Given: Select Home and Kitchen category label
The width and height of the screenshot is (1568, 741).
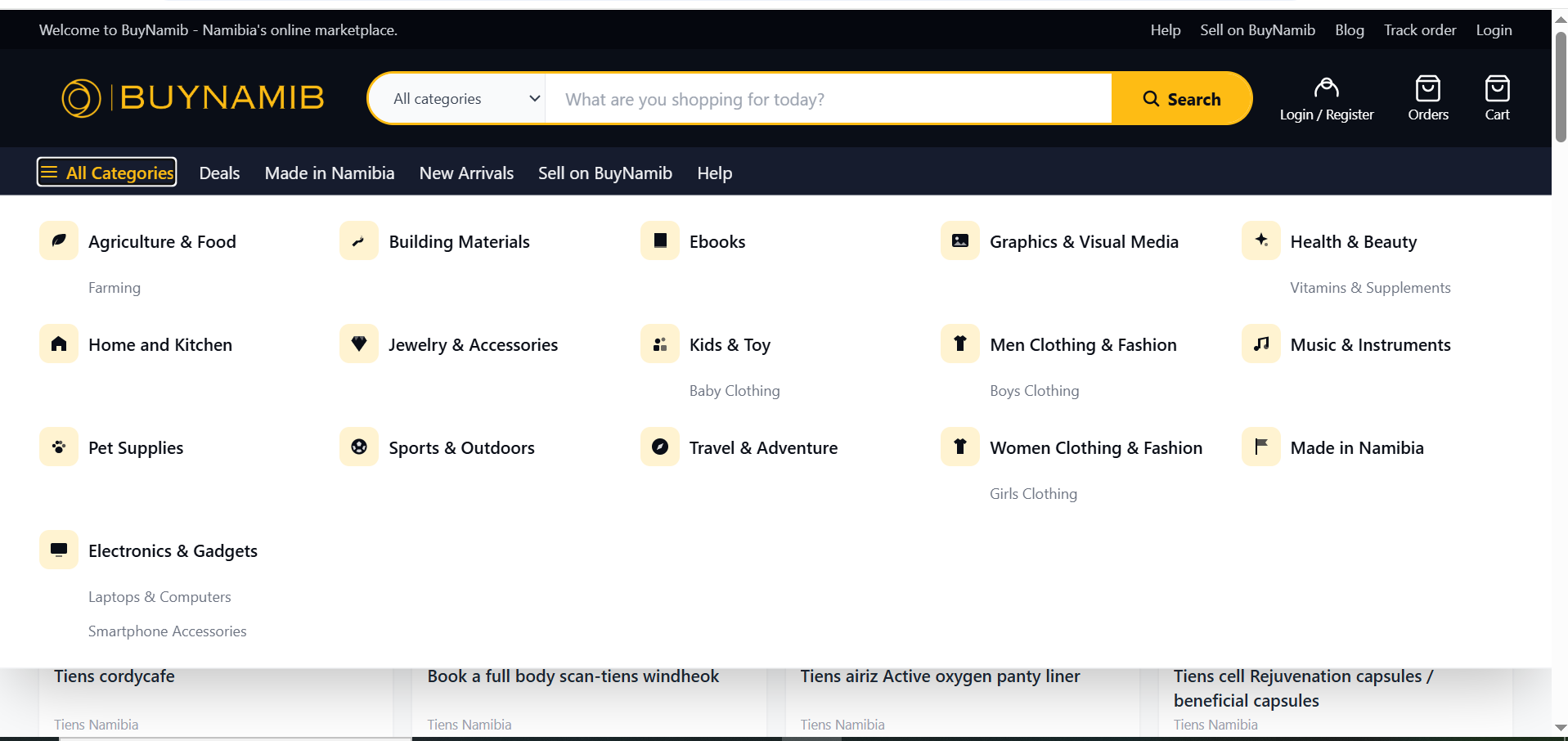Looking at the screenshot, I should coord(160,345).
